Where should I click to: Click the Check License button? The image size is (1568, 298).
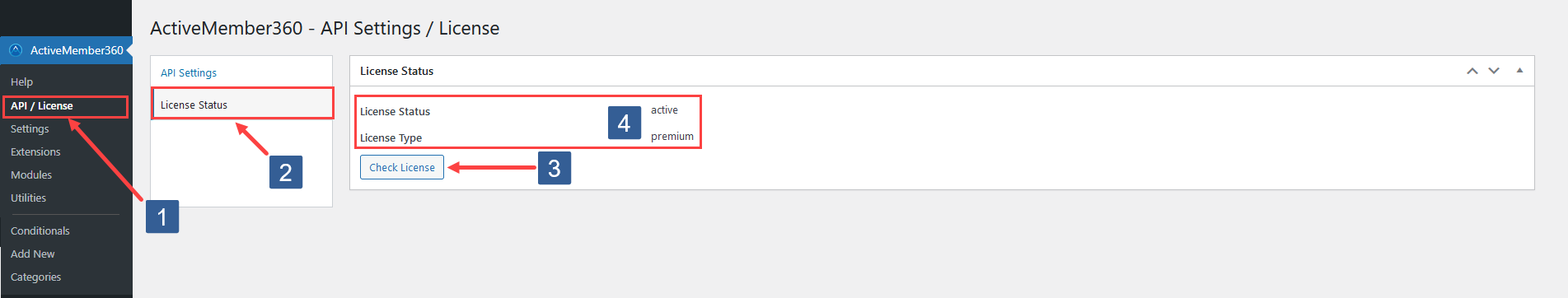coord(402,167)
